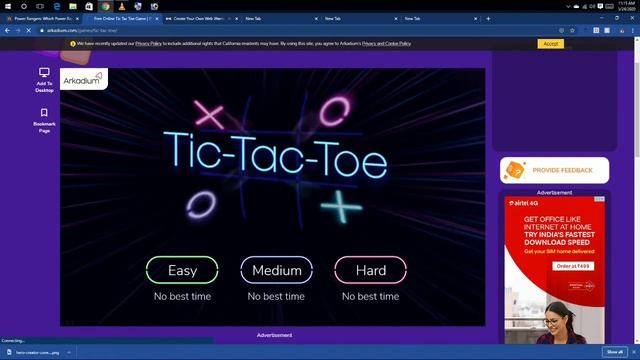Close the Create Your Own Web tab

click(236, 19)
